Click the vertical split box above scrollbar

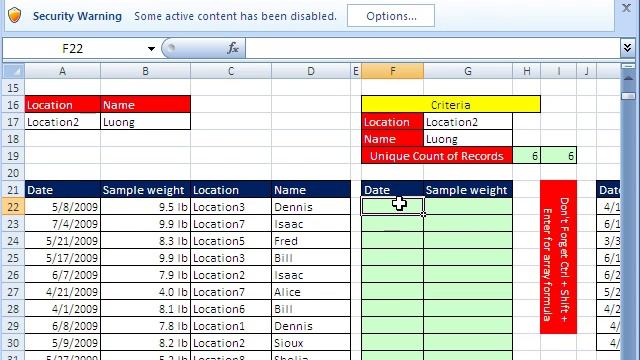[x=628, y=66]
